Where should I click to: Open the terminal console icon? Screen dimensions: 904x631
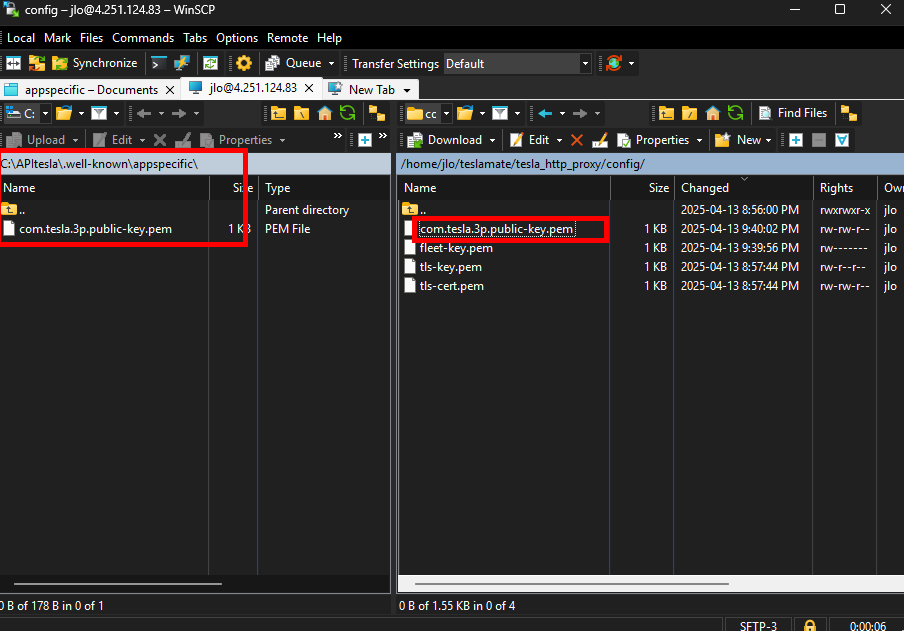(159, 63)
